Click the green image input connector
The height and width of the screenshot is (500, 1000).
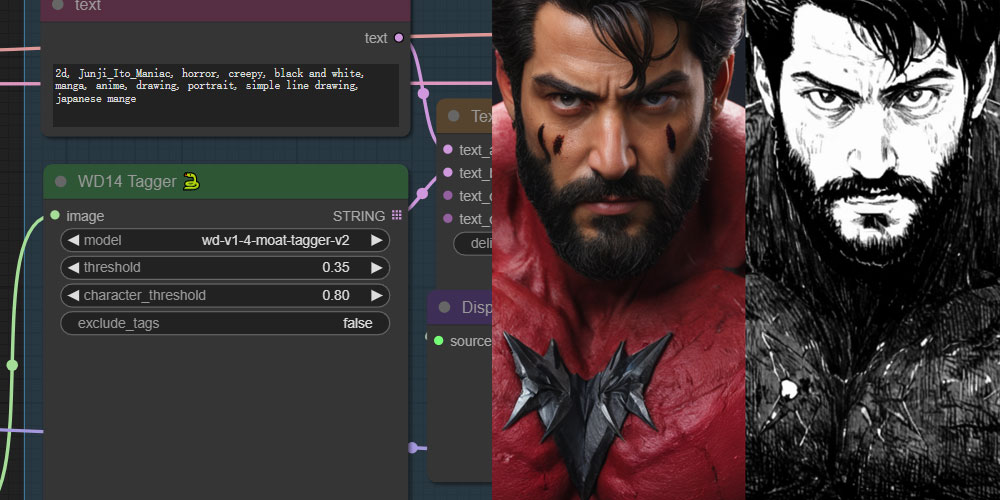click(x=55, y=216)
